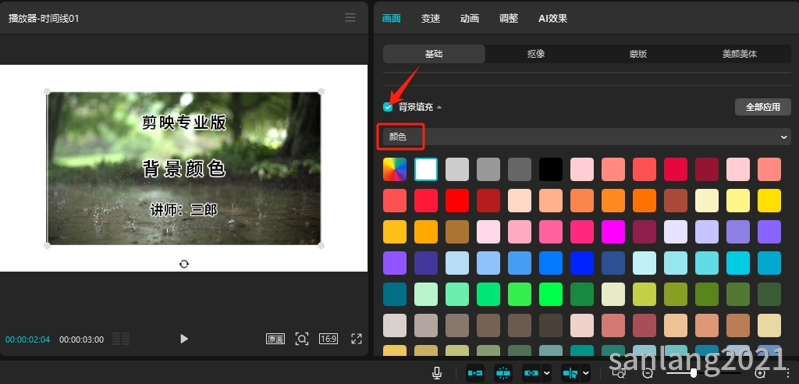The image size is (799, 384).
Task: Switch to the 调整 tab
Action: pyautogui.click(x=509, y=18)
